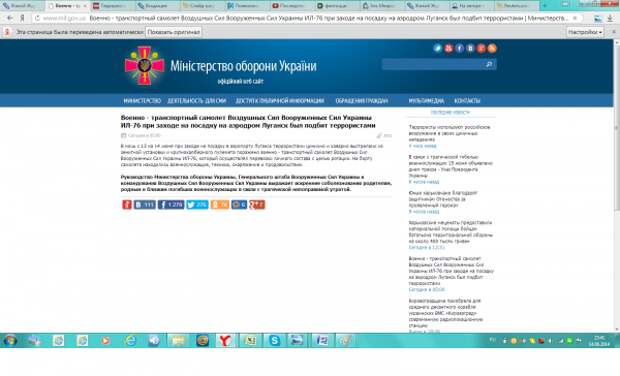The width and height of the screenshot is (620, 376).
Task: Open ОБРАЩЕНИЯ ГРАЖДАН menu item
Action: coord(361,101)
